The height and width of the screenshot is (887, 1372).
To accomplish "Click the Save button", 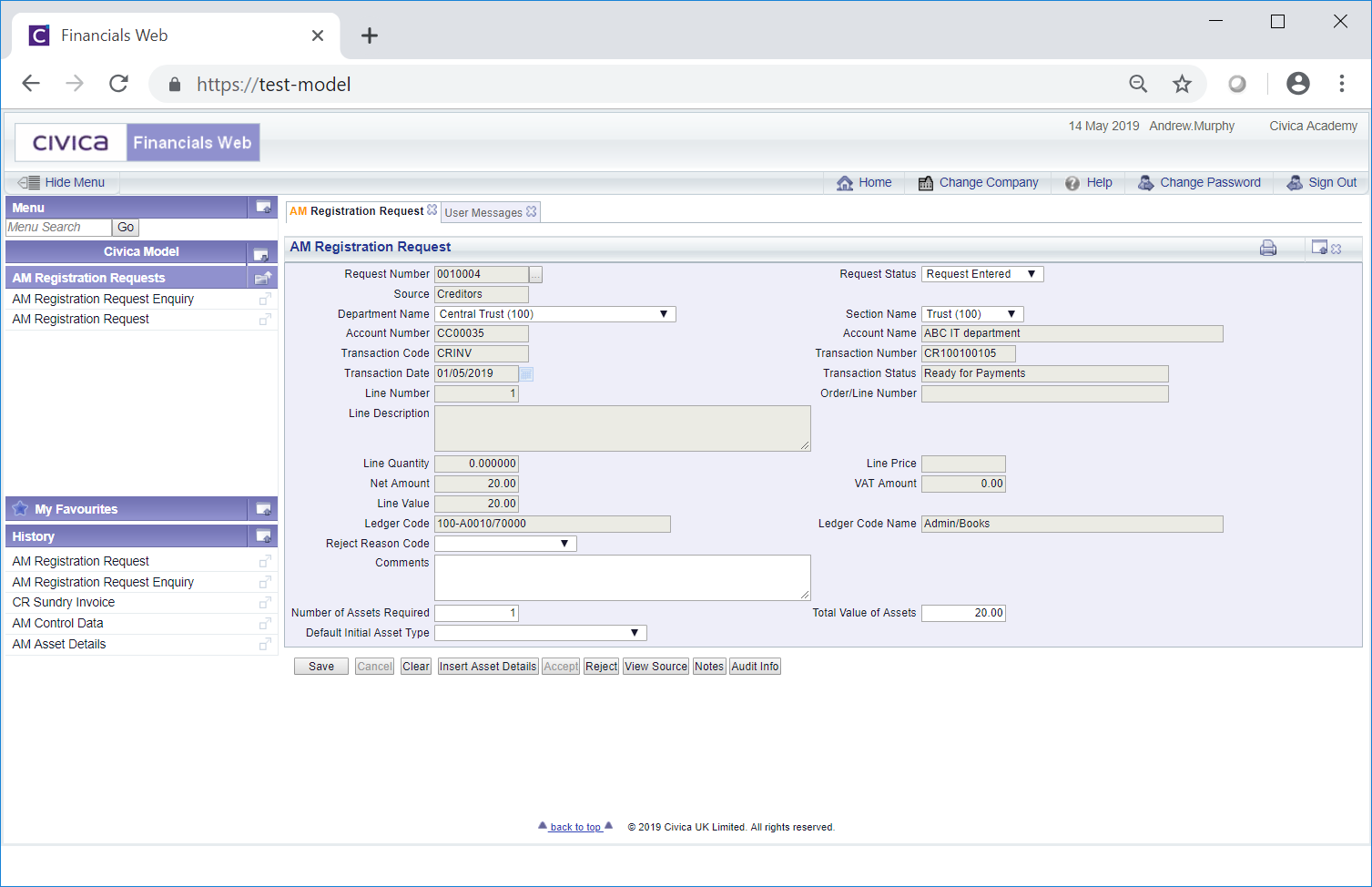I will 321,667.
